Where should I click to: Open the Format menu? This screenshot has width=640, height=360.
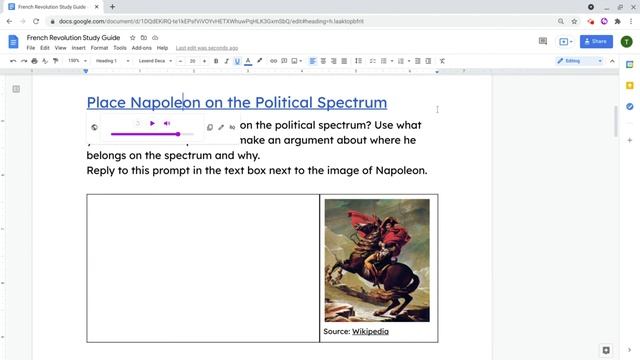coord(99,48)
